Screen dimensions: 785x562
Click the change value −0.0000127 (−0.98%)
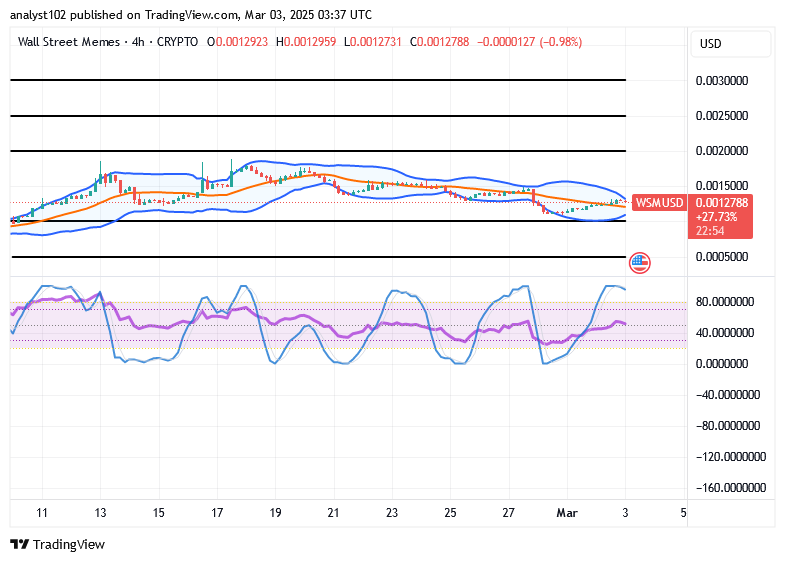tap(530, 42)
